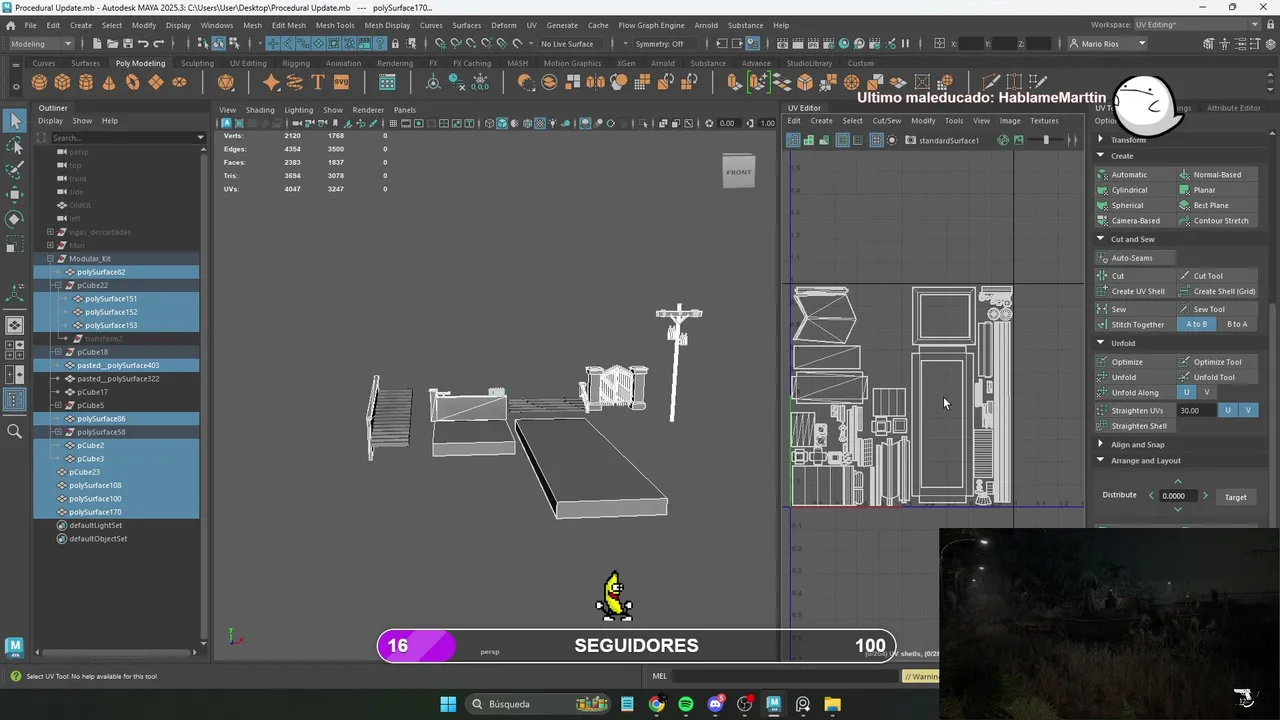This screenshot has height=720, width=1280.
Task: Expand the Transform section in UV Toolkit
Action: [x=1101, y=140]
